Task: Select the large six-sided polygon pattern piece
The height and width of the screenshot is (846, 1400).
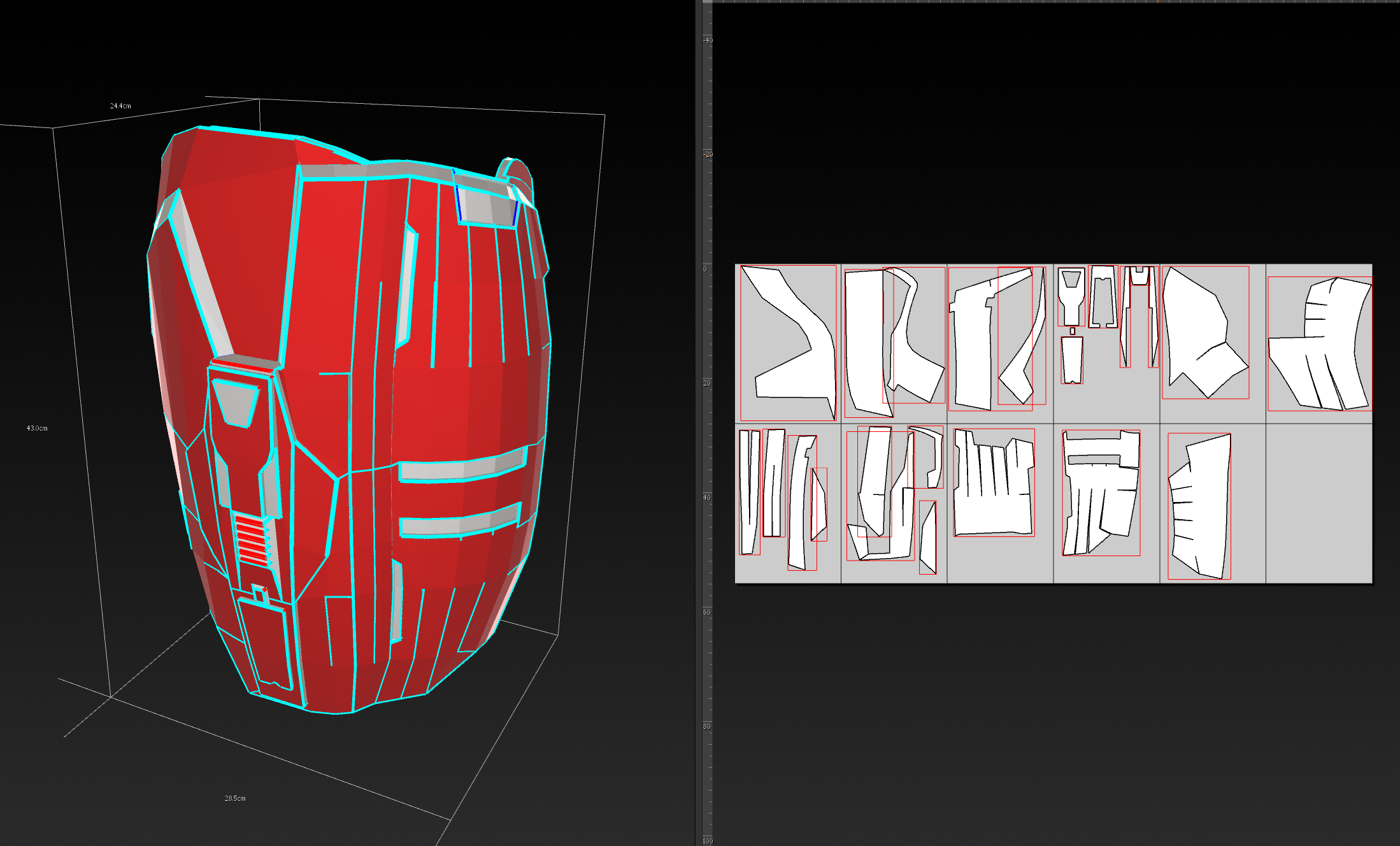Action: [x=1205, y=333]
